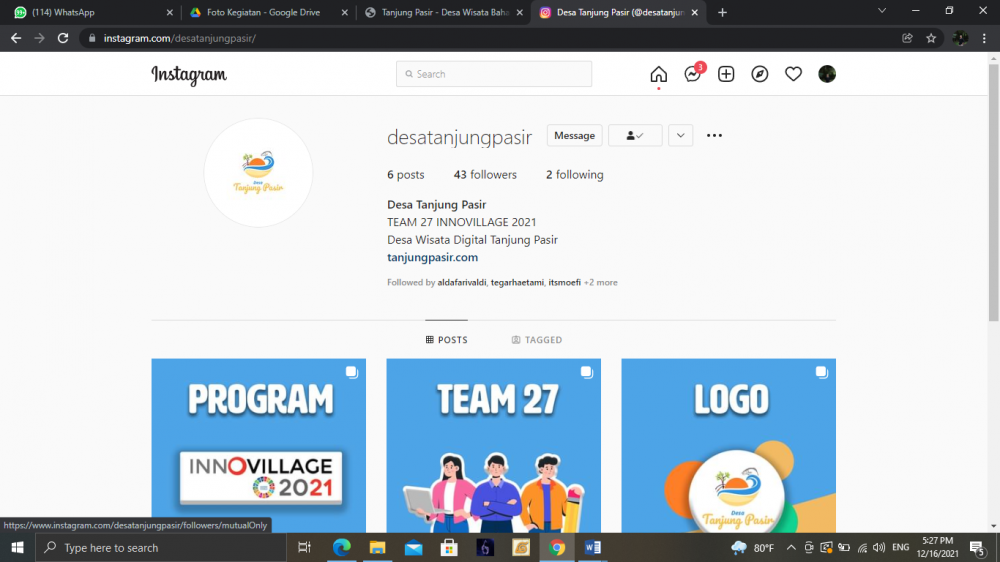This screenshot has width=1000, height=562.
Task: Open the TEAM 27 post
Action: 494,445
